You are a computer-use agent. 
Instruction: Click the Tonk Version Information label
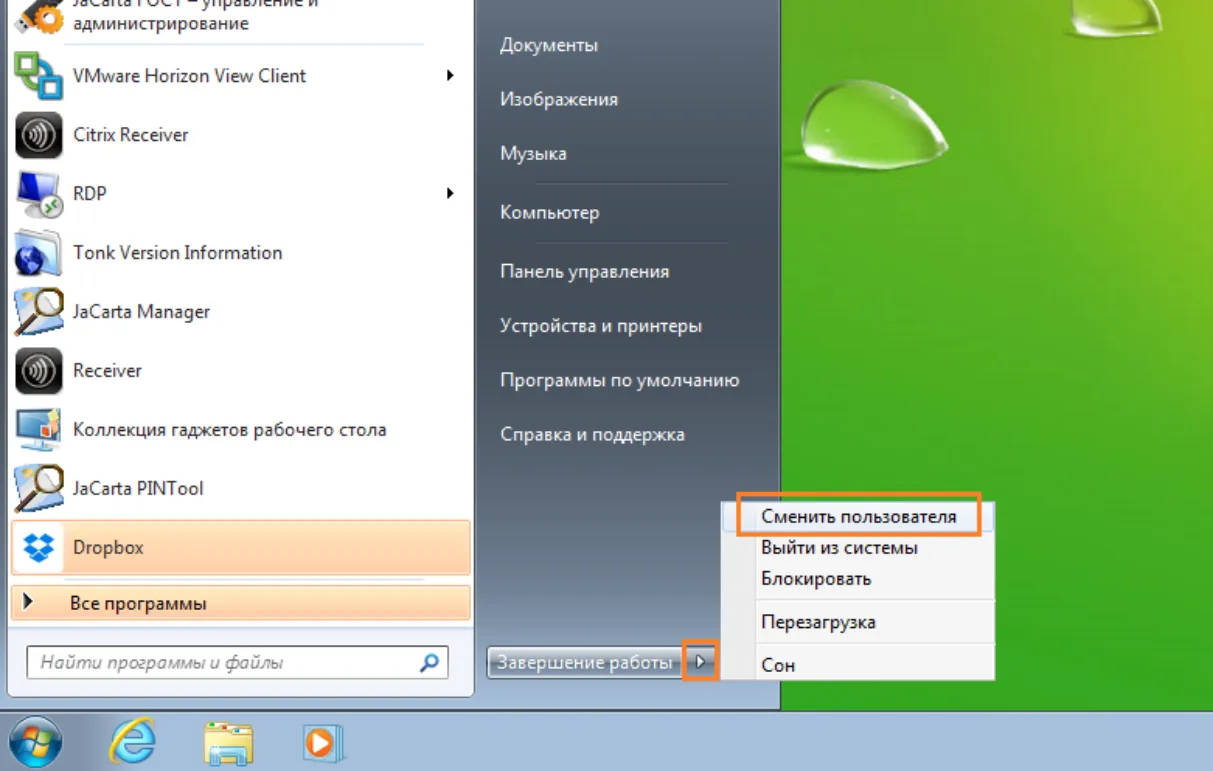tap(178, 253)
